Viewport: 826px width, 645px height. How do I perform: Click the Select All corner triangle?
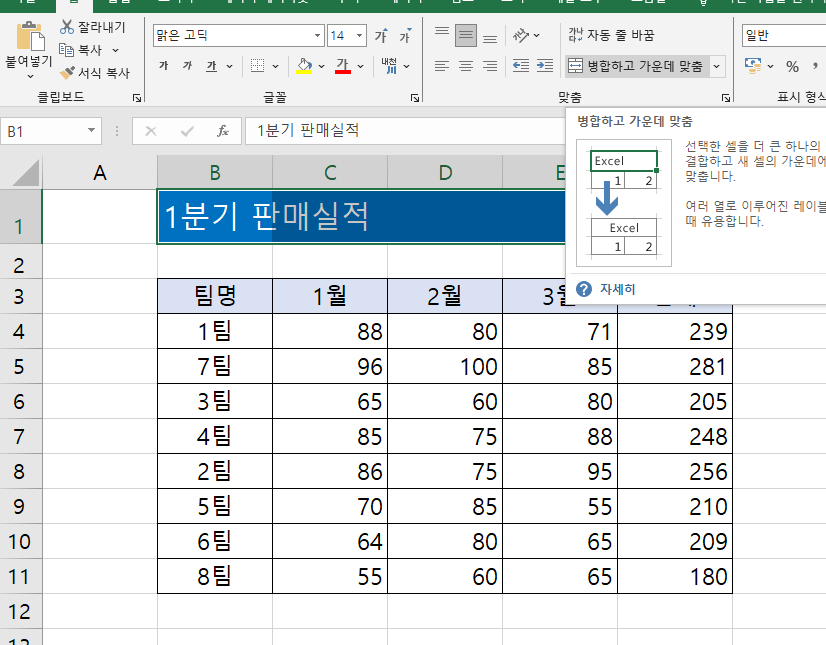coord(26,173)
